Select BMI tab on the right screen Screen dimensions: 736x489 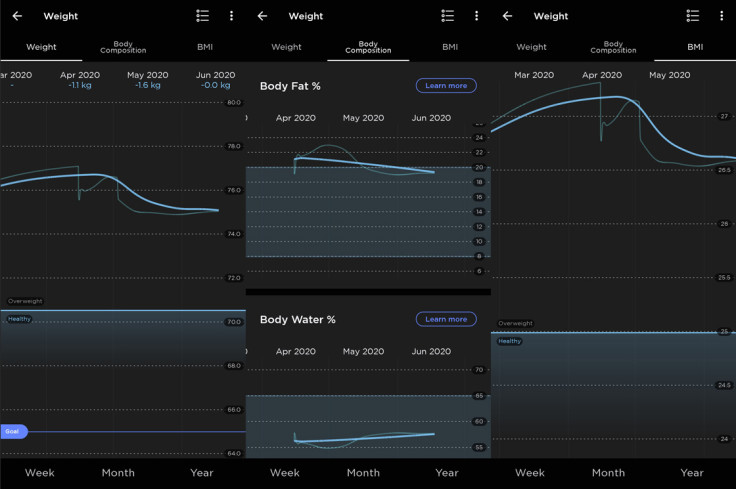coord(695,47)
